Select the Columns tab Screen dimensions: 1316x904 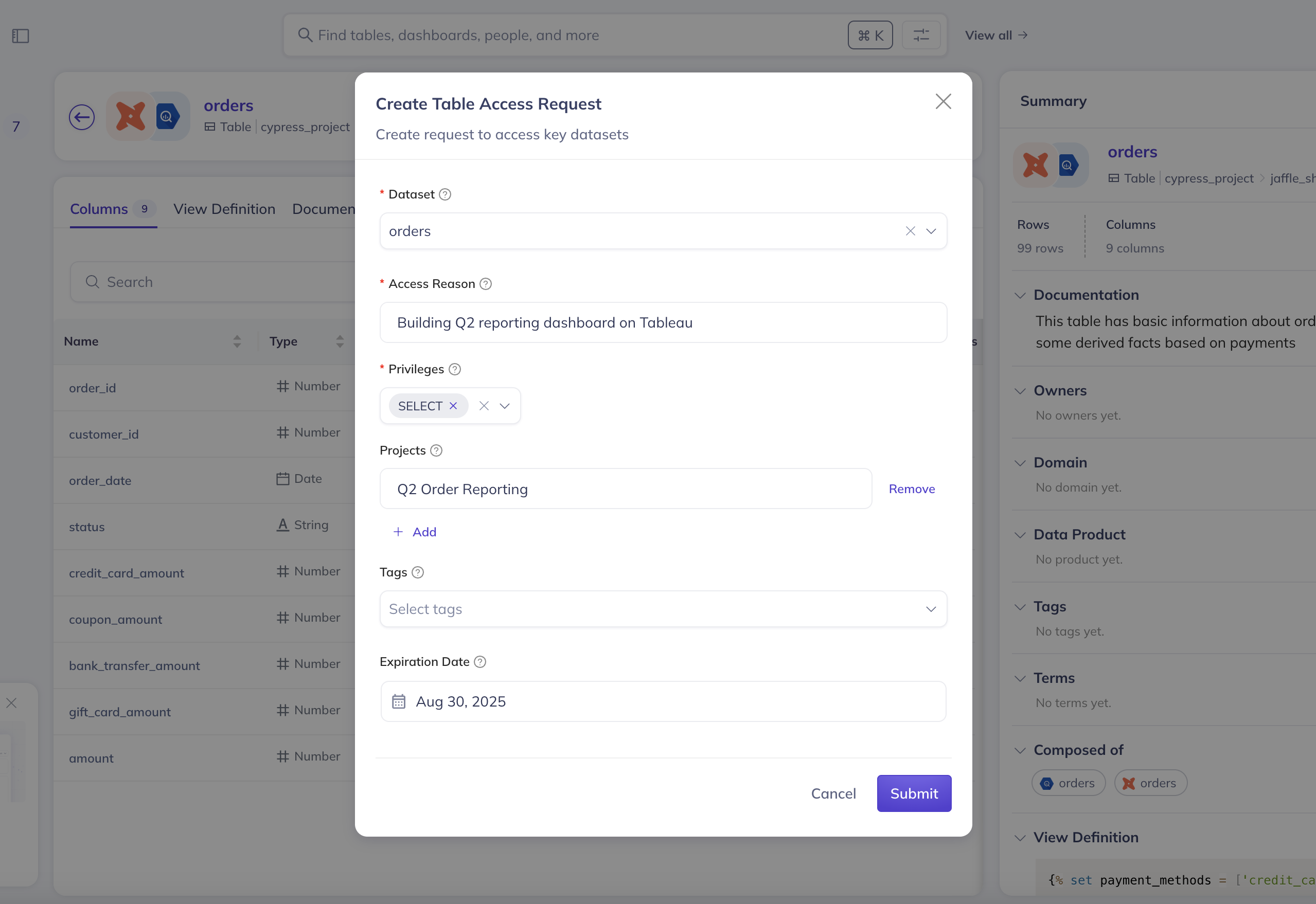tap(99, 209)
